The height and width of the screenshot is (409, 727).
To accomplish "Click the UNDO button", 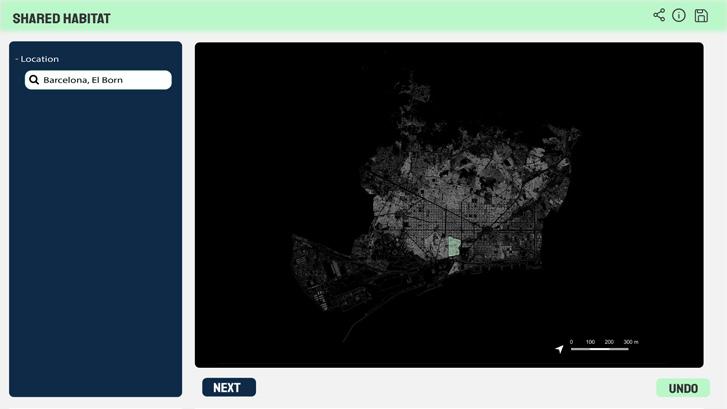I will pyautogui.click(x=683, y=388).
